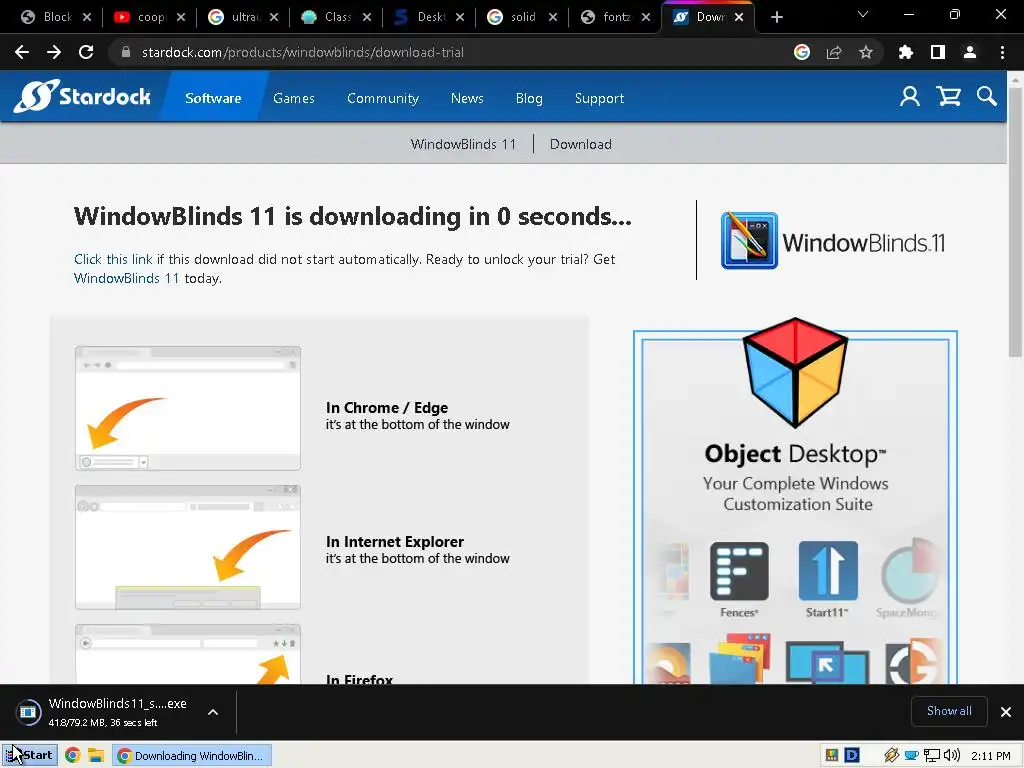
Task: Click the network tray icon
Action: [932, 756]
